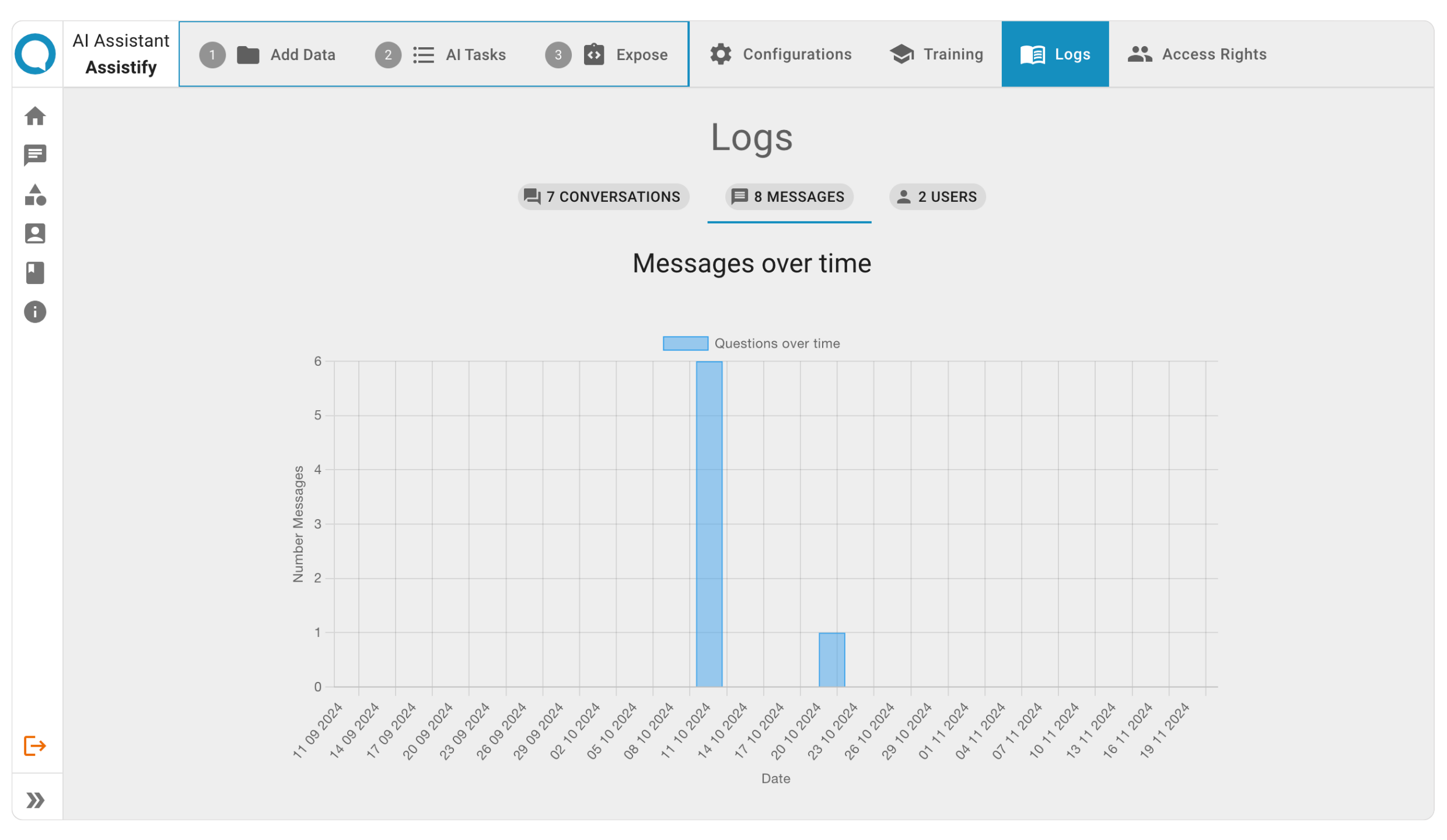This screenshot has width=1447, height=840.
Task: Click the Info icon in sidebar
Action: (x=36, y=312)
